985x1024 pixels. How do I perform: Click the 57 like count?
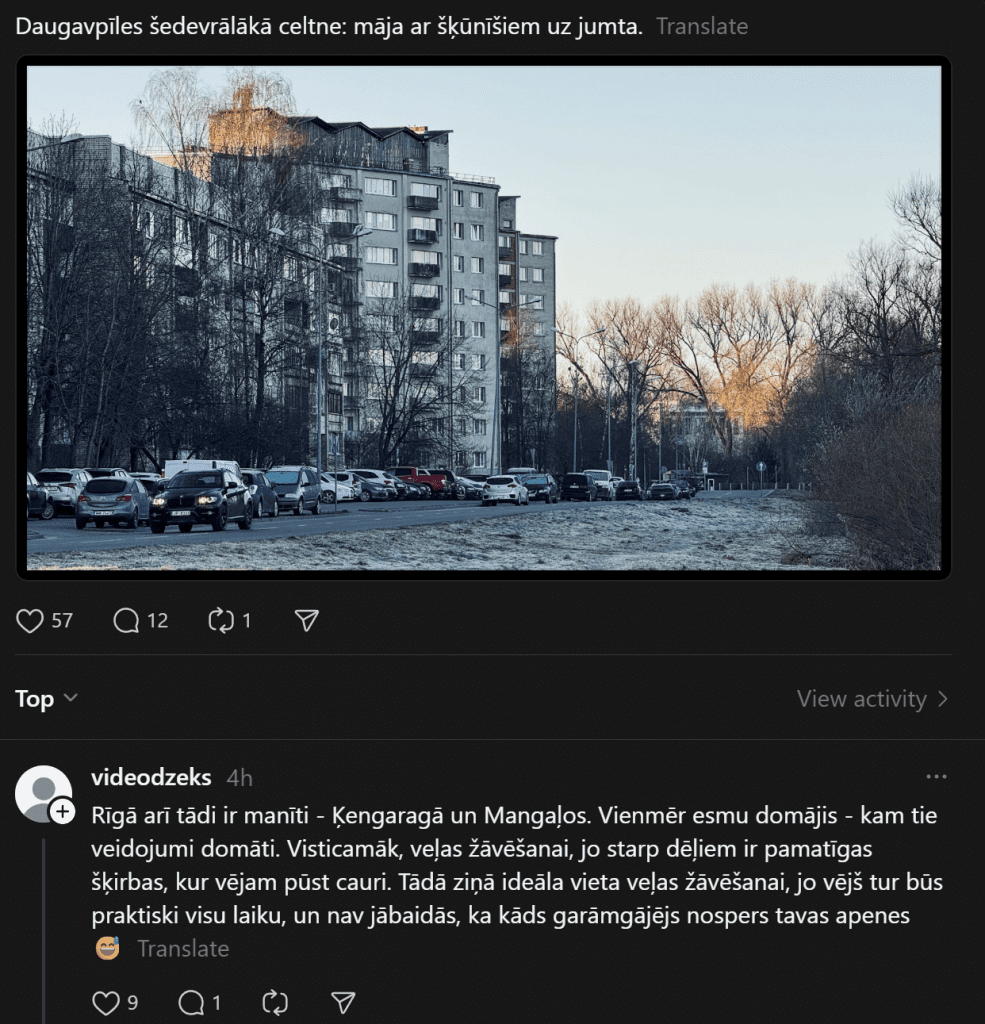click(62, 620)
